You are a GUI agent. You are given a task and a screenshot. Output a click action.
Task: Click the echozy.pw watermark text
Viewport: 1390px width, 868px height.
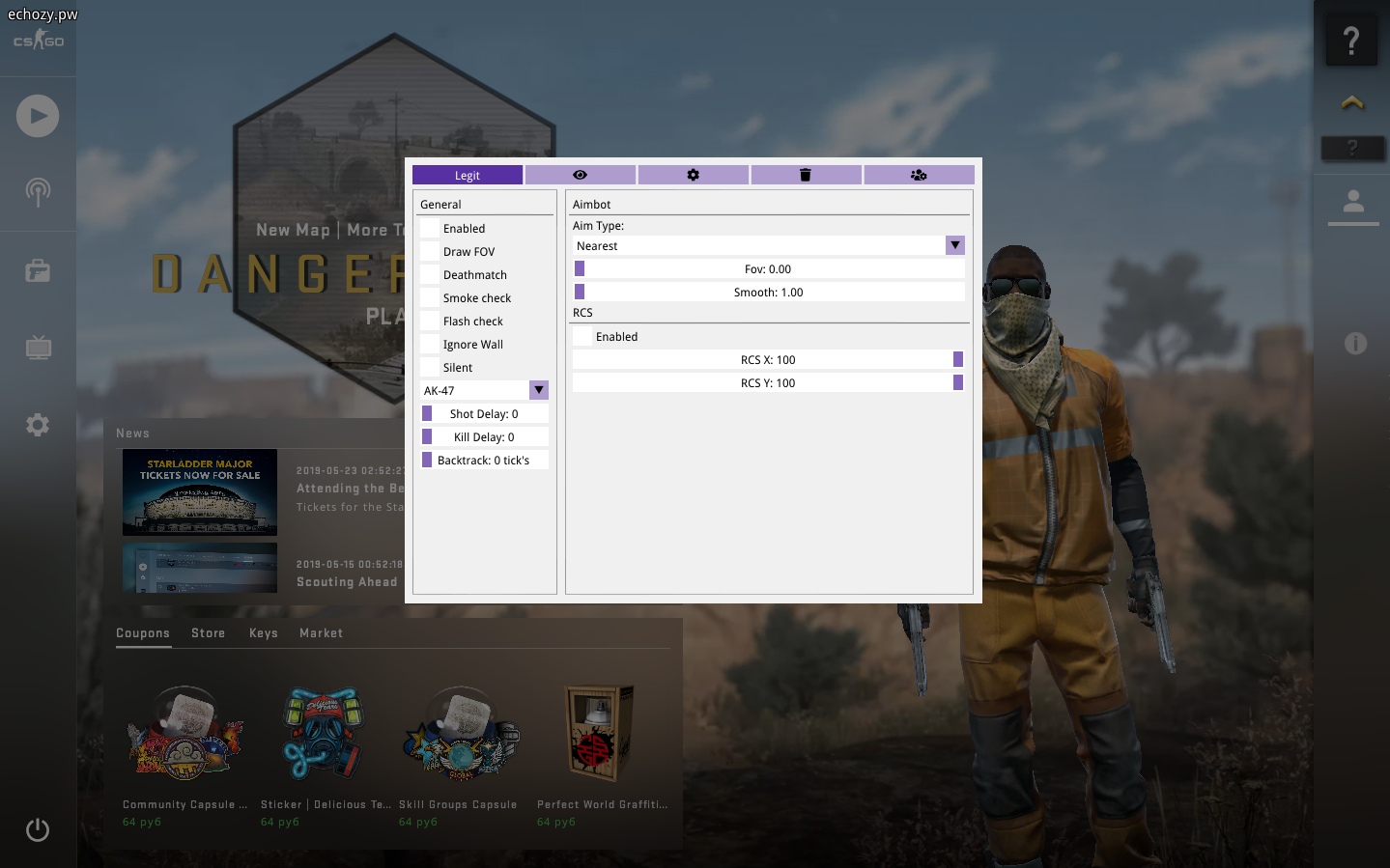click(x=43, y=14)
